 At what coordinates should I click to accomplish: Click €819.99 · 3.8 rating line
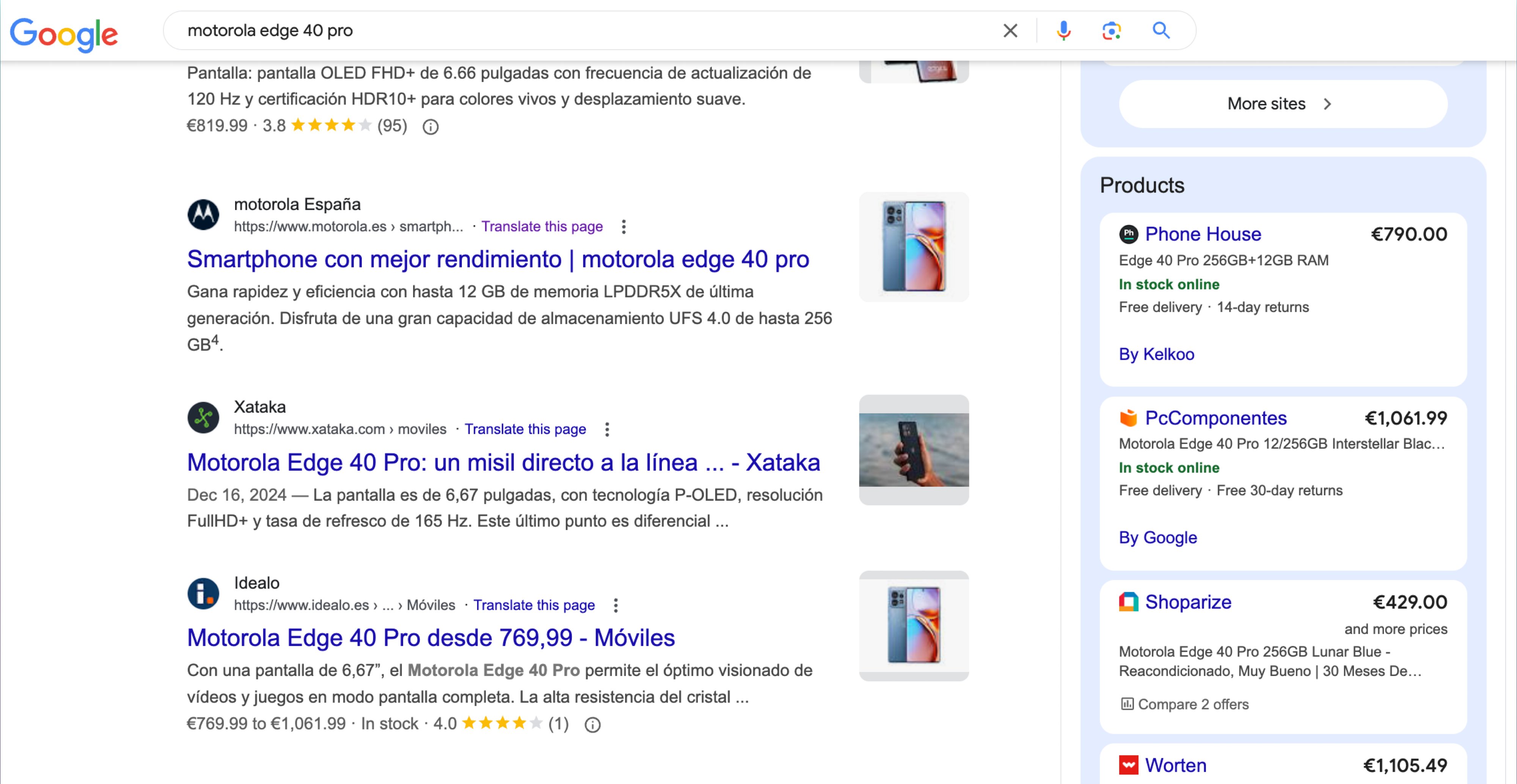(x=297, y=125)
